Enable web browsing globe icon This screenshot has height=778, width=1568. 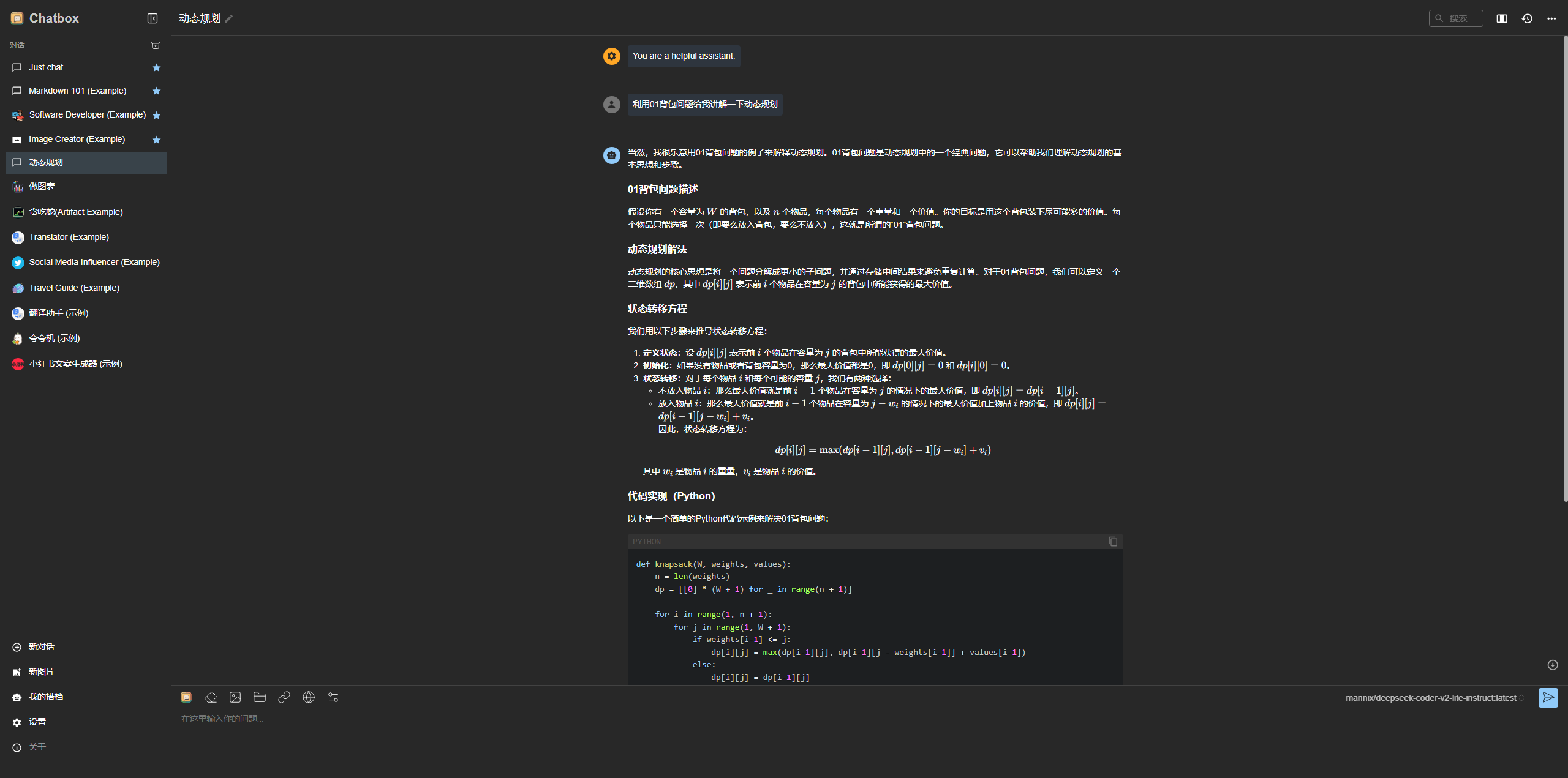tap(309, 697)
